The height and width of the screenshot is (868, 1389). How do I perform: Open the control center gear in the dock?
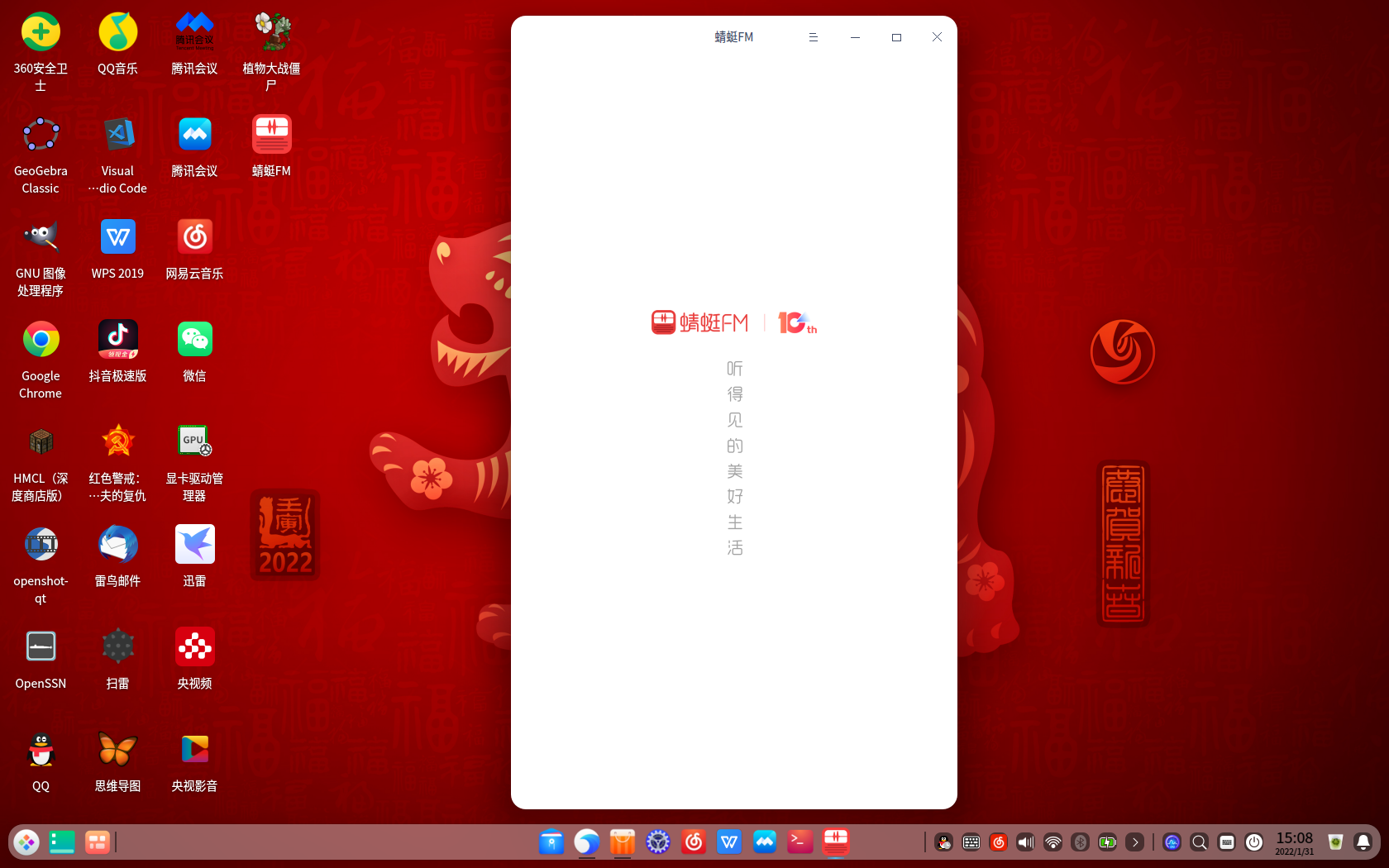tap(658, 842)
